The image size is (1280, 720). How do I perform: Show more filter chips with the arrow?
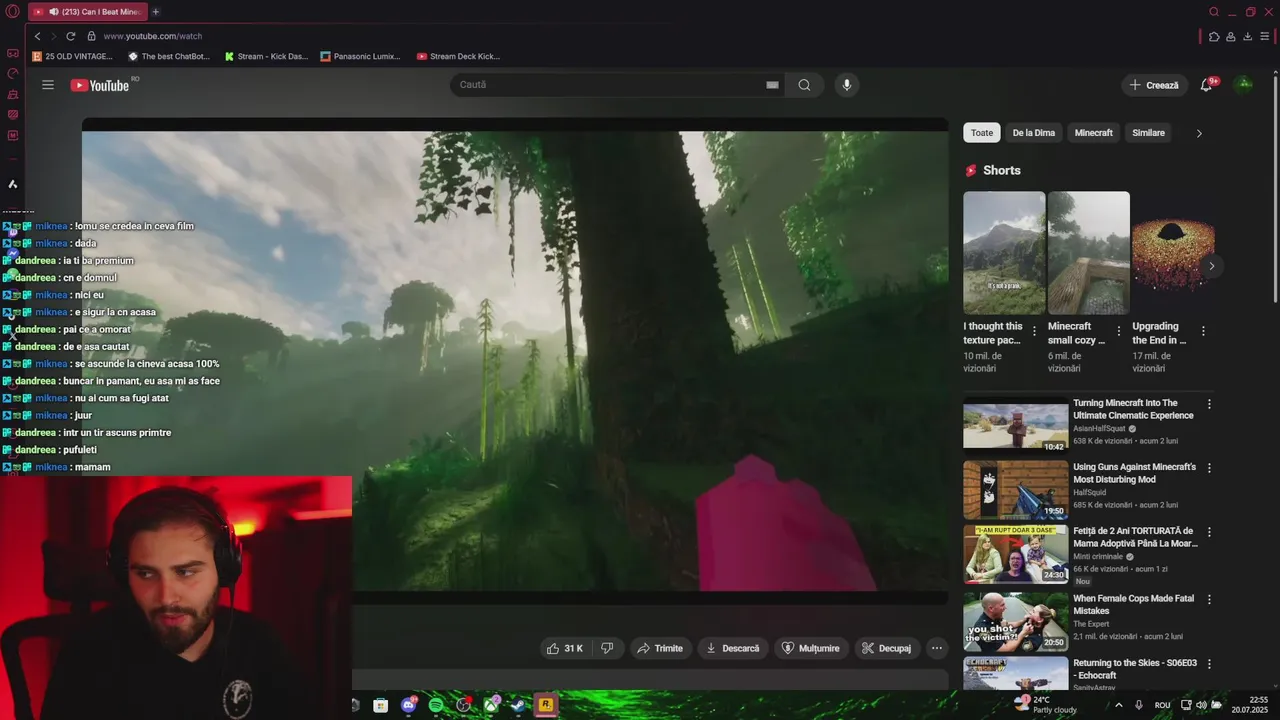(x=1199, y=133)
